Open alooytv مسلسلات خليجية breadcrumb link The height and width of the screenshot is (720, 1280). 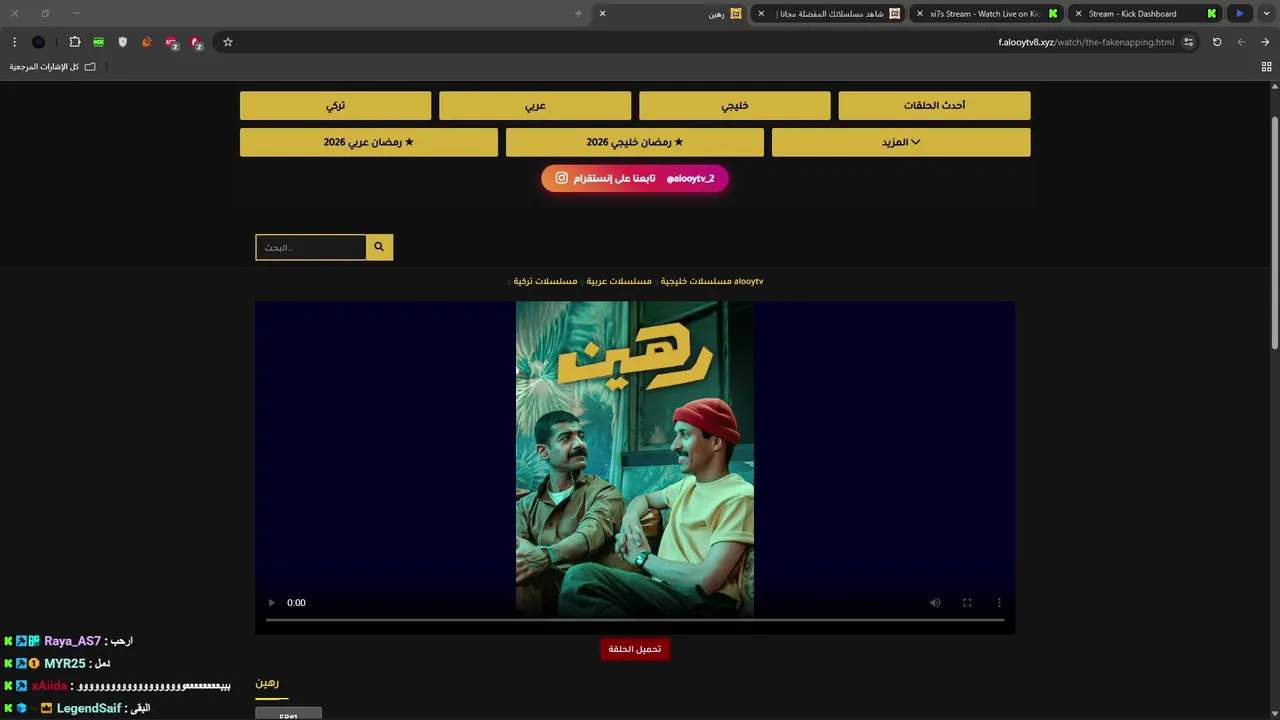(x=712, y=281)
